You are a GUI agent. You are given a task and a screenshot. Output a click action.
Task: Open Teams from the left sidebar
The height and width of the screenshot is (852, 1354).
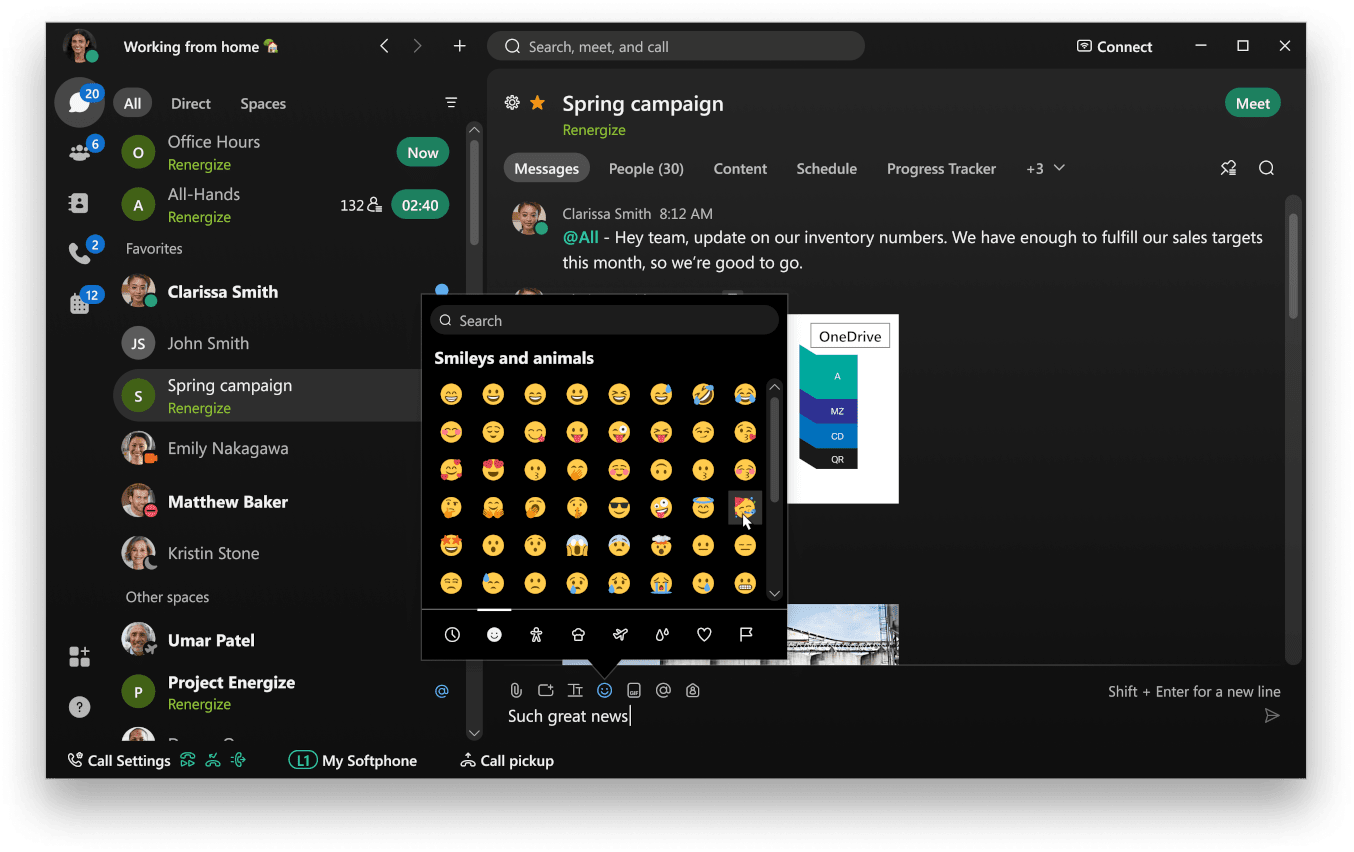pyautogui.click(x=79, y=151)
